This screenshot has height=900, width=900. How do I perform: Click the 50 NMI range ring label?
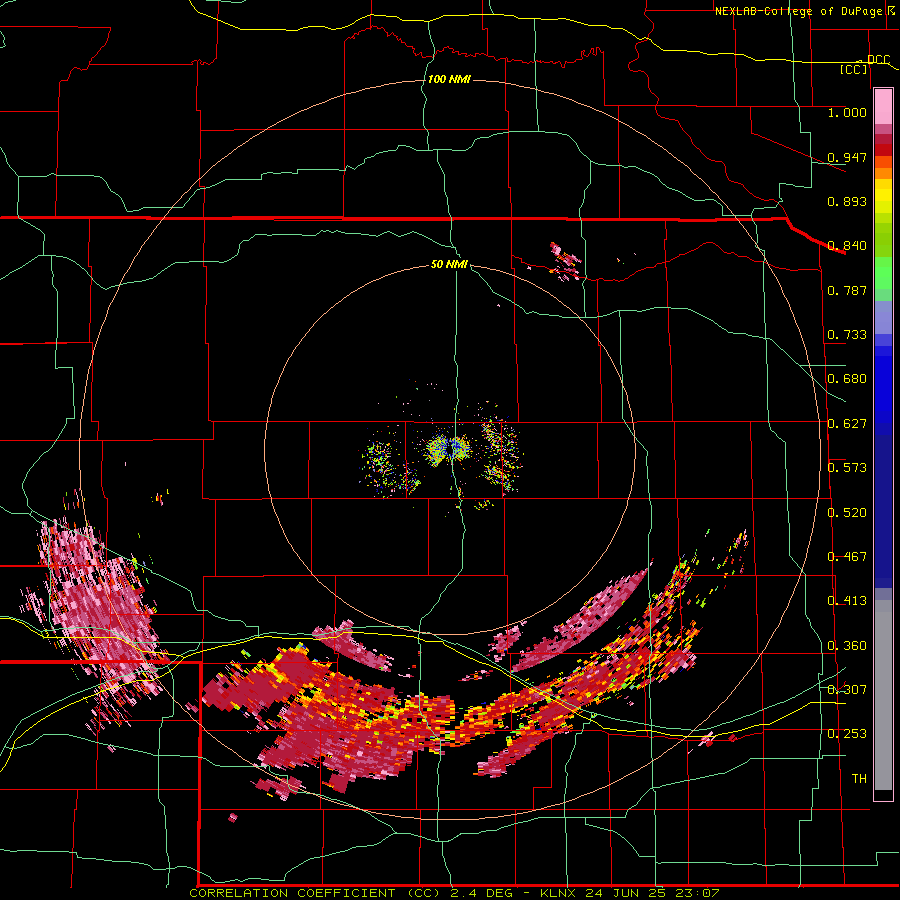[x=449, y=264]
